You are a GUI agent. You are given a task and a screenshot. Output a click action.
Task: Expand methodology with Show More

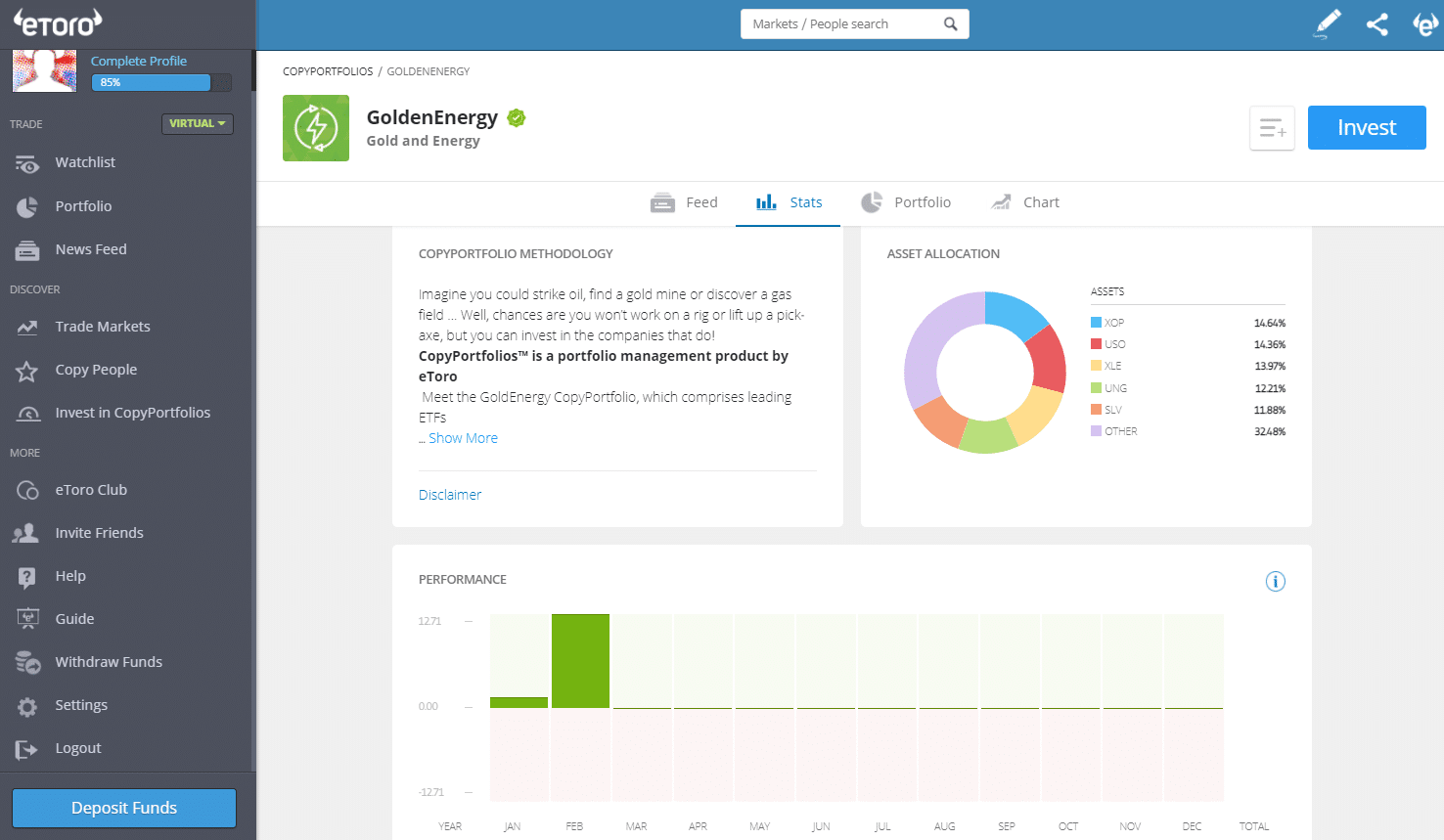click(x=463, y=438)
